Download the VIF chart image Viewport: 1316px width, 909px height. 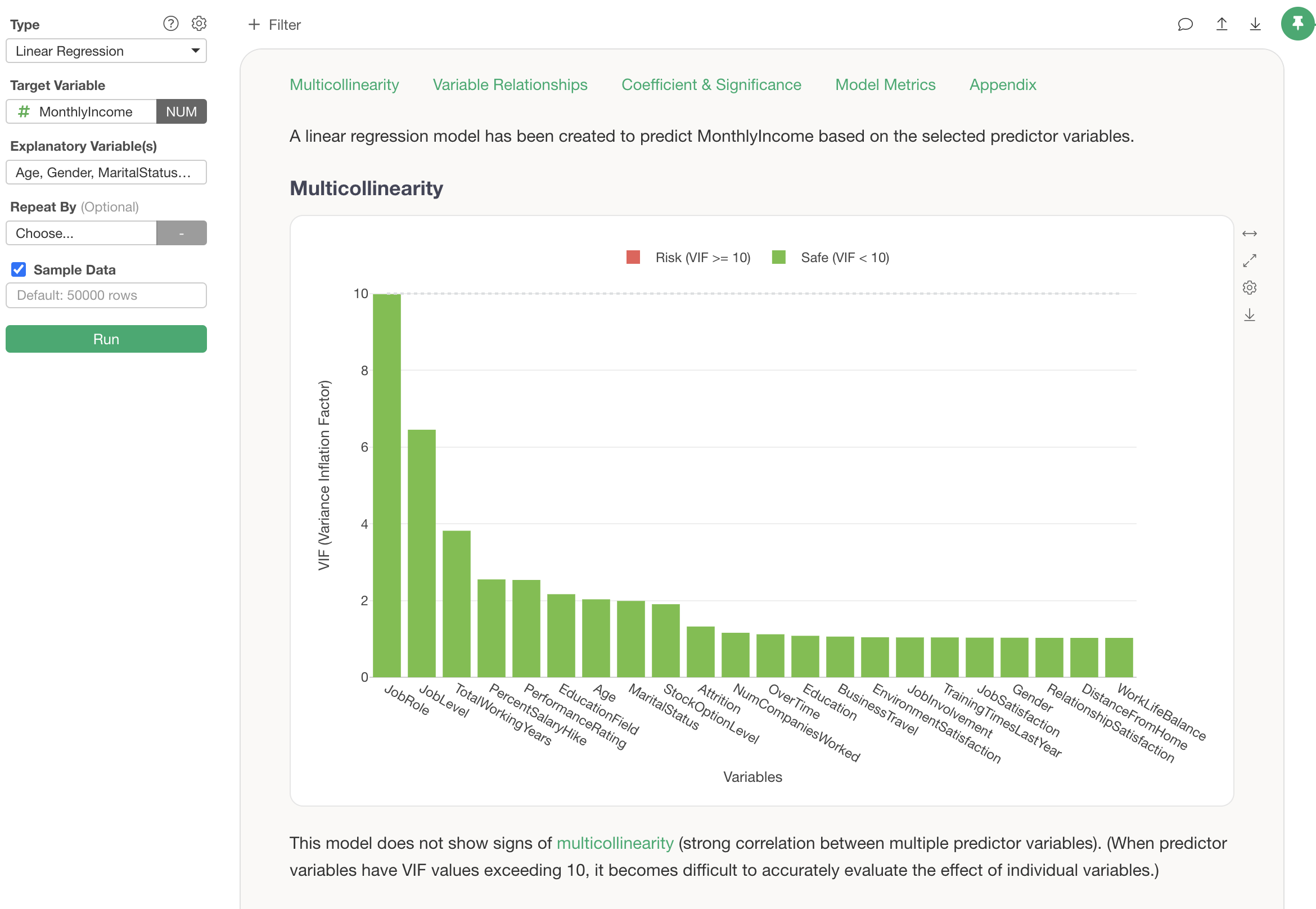(1250, 315)
